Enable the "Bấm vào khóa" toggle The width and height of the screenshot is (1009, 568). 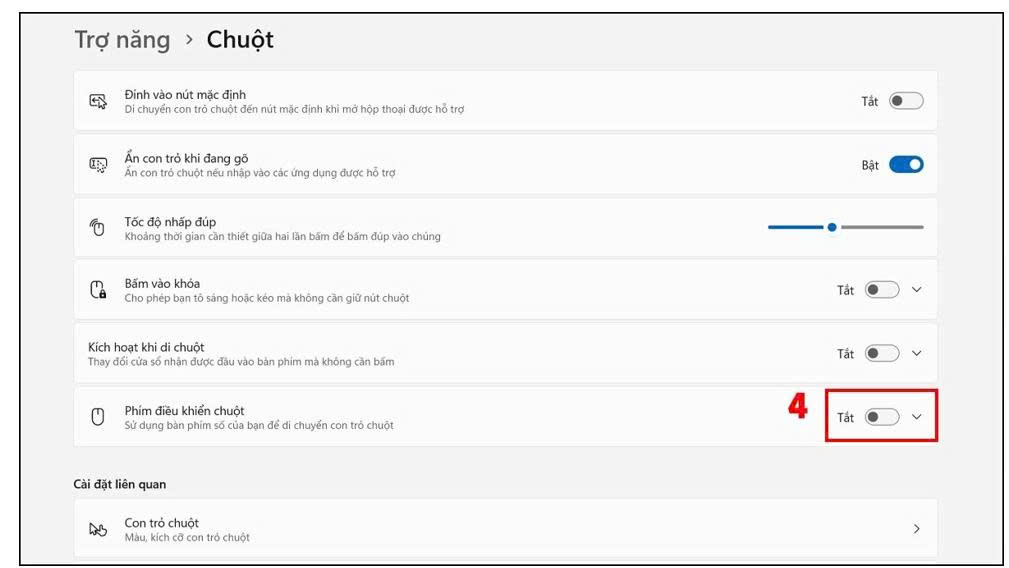tap(882, 290)
